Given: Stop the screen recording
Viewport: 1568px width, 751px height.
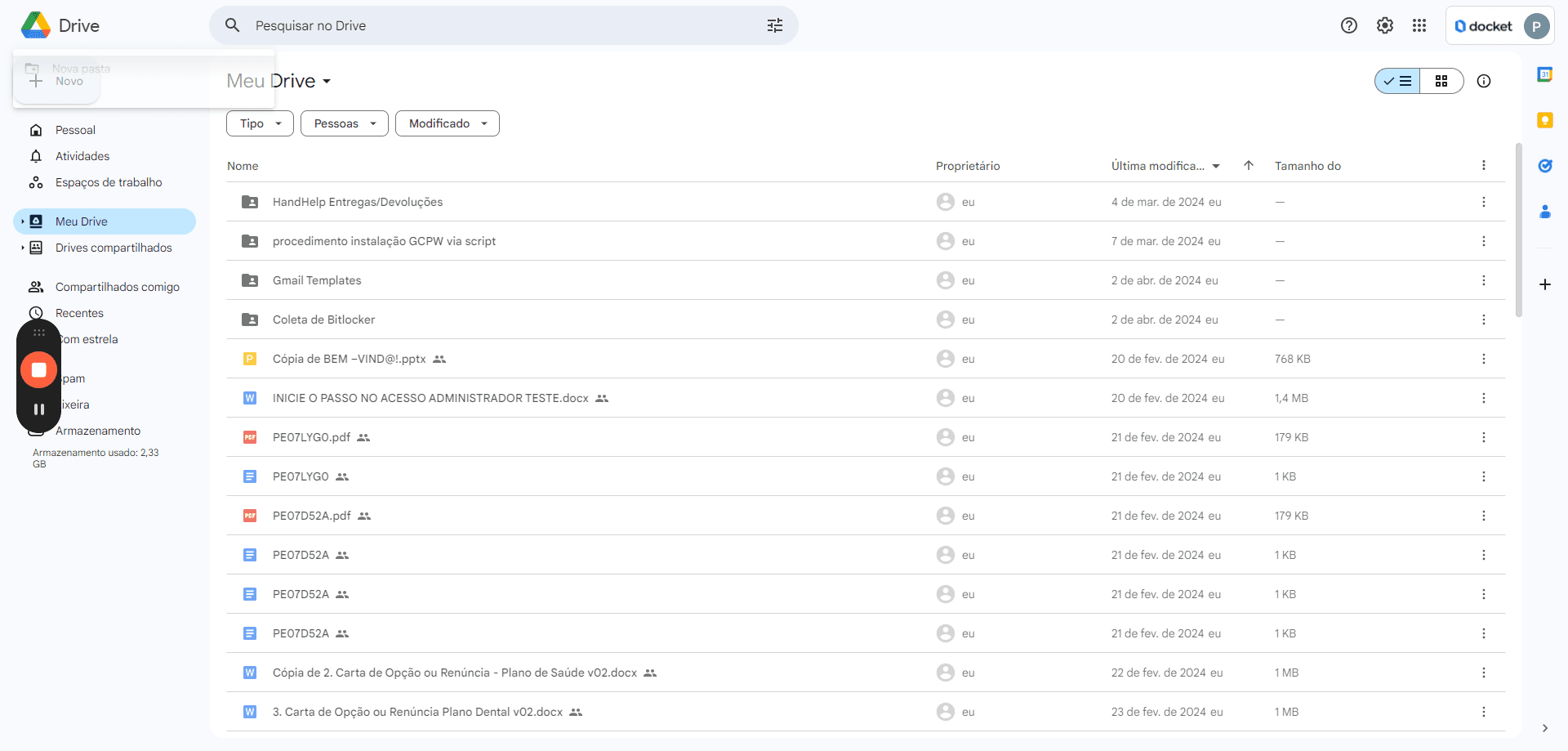Looking at the screenshot, I should tap(38, 369).
